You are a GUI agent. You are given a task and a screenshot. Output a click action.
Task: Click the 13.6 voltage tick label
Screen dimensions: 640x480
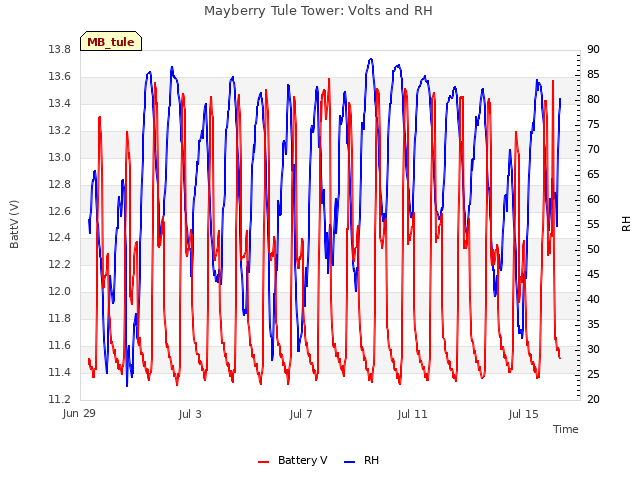[x=59, y=77]
